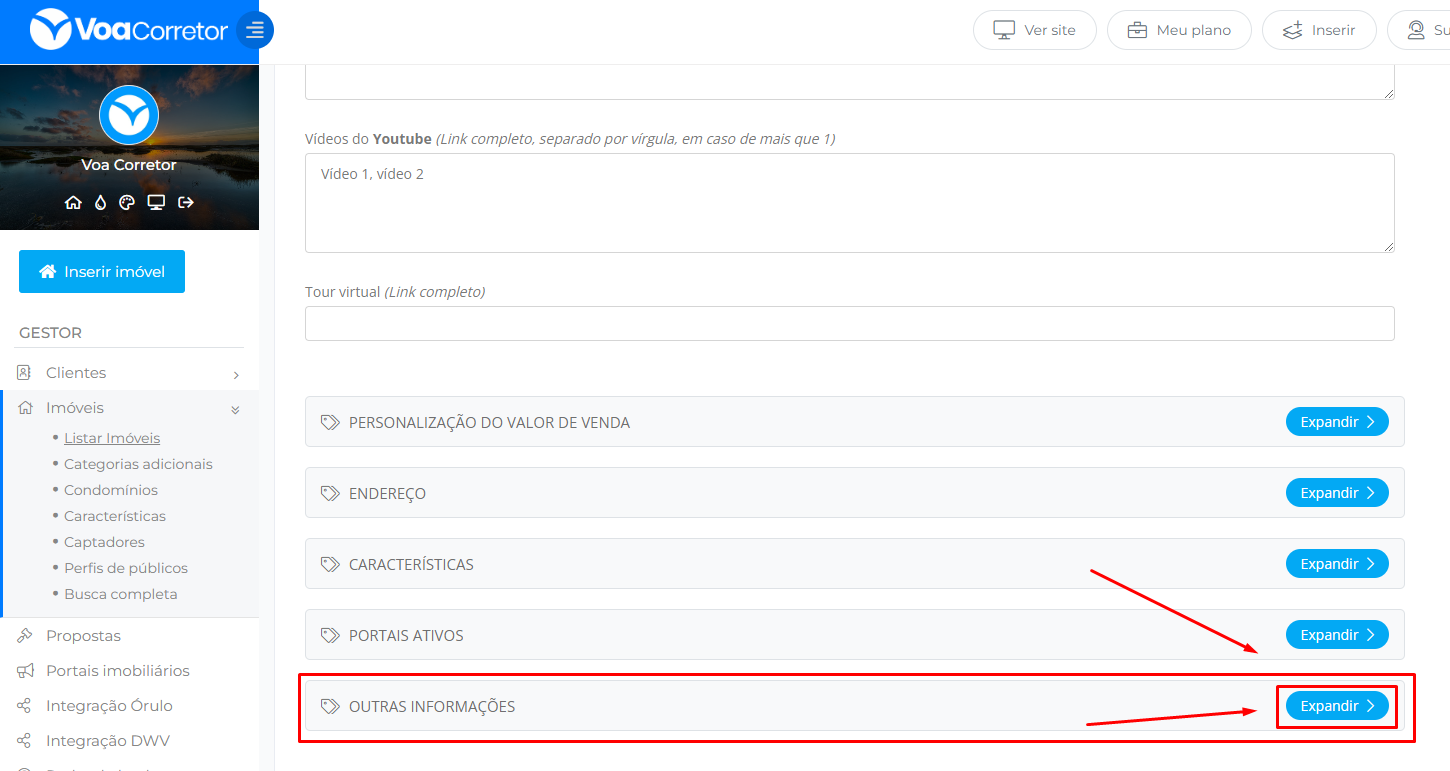The image size is (1450, 771).
Task: Open the palette theme icon in profile
Action: point(127,202)
